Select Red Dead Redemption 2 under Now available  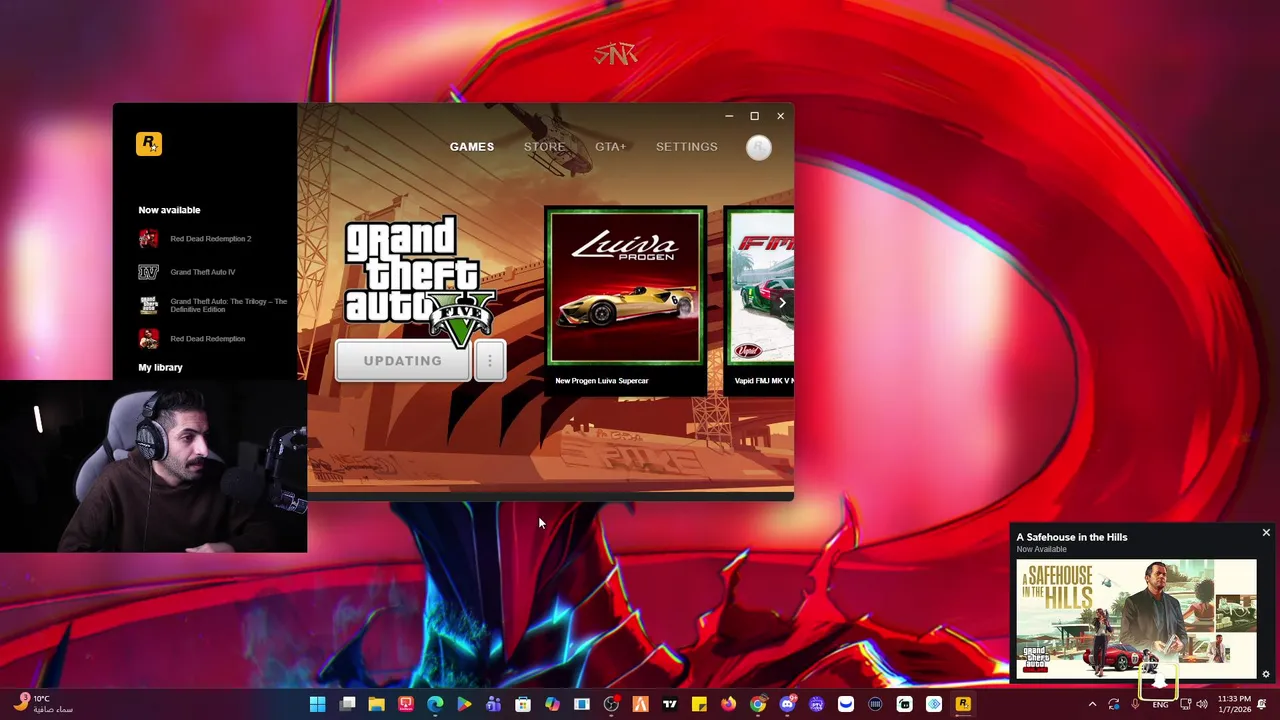[211, 239]
